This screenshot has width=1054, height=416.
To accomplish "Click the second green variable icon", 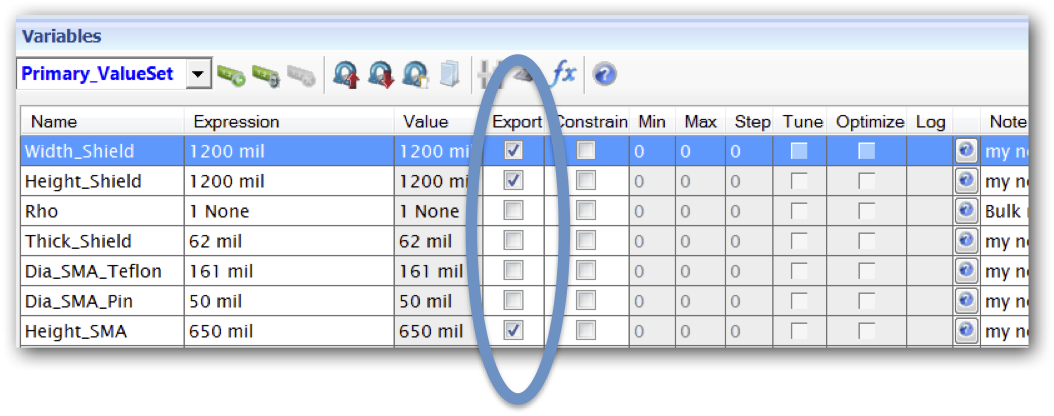I will (x=266, y=74).
